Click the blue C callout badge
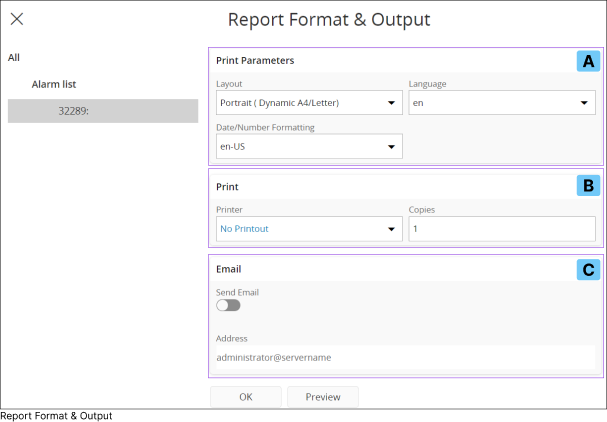Screen dimensions: 607x422 pos(589,269)
